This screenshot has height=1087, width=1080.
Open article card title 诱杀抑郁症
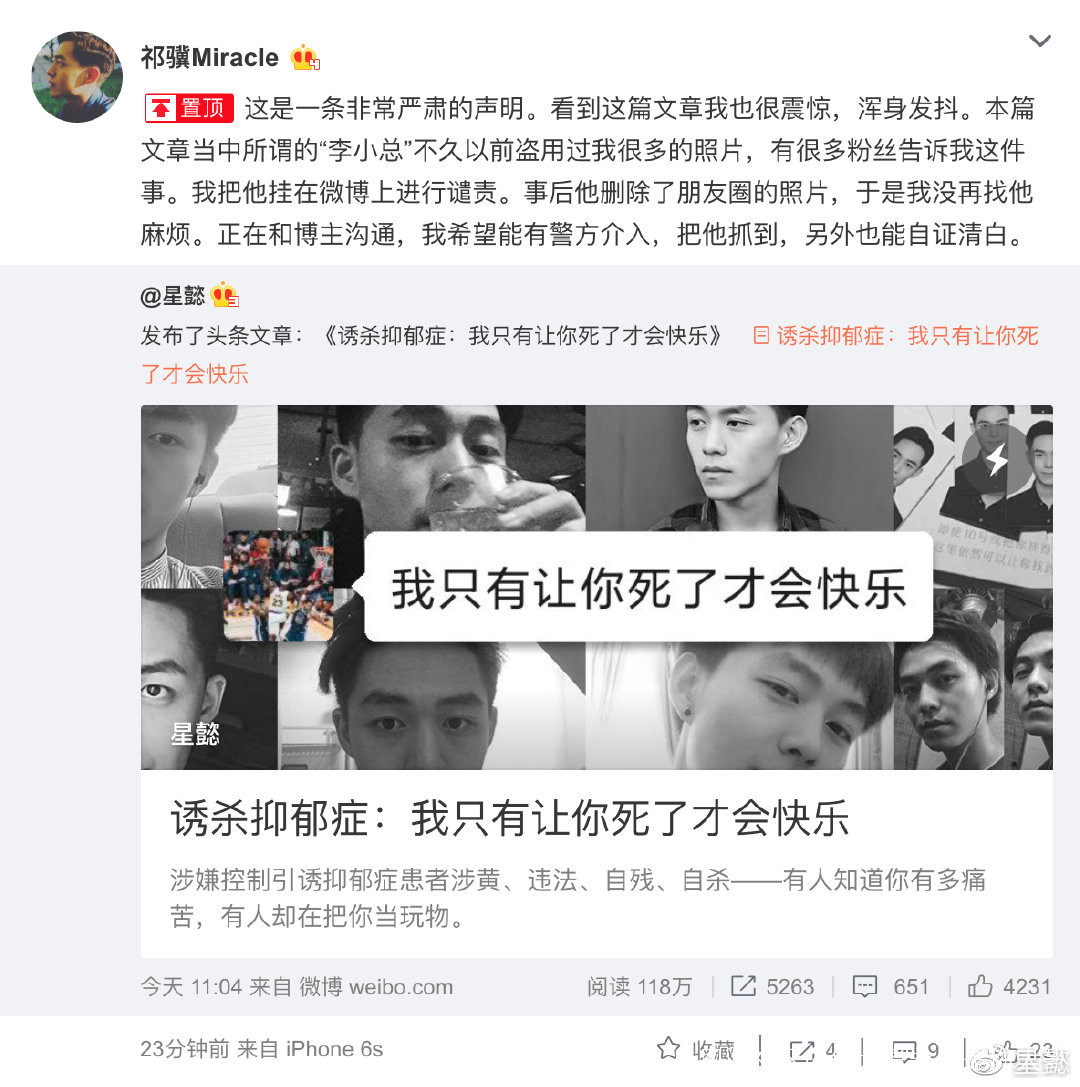coord(509,818)
